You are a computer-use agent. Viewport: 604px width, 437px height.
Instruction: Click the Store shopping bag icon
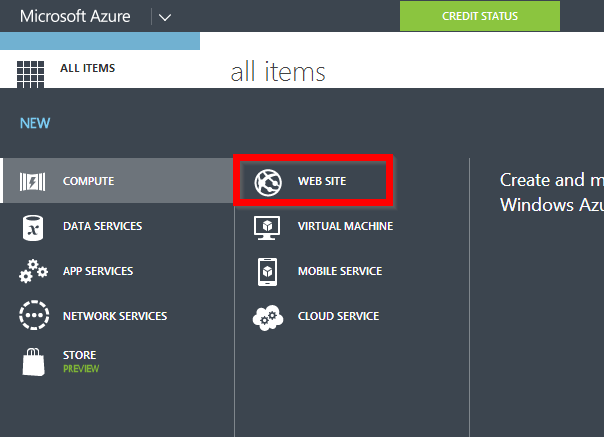click(x=34, y=362)
